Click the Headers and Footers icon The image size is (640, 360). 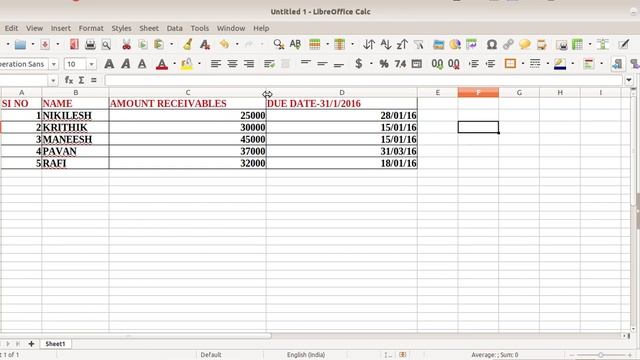(x=542, y=44)
